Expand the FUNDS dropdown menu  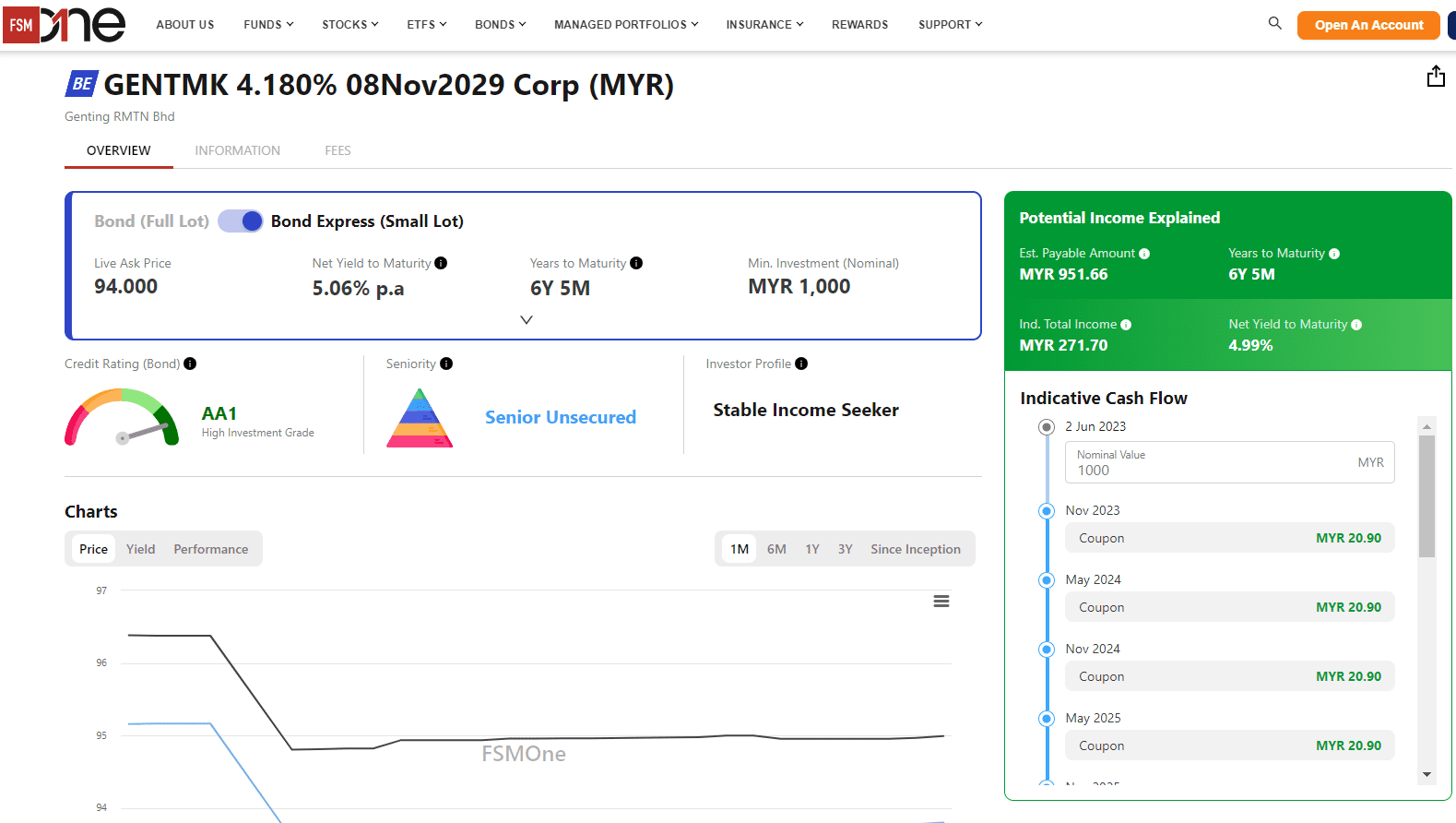(268, 25)
